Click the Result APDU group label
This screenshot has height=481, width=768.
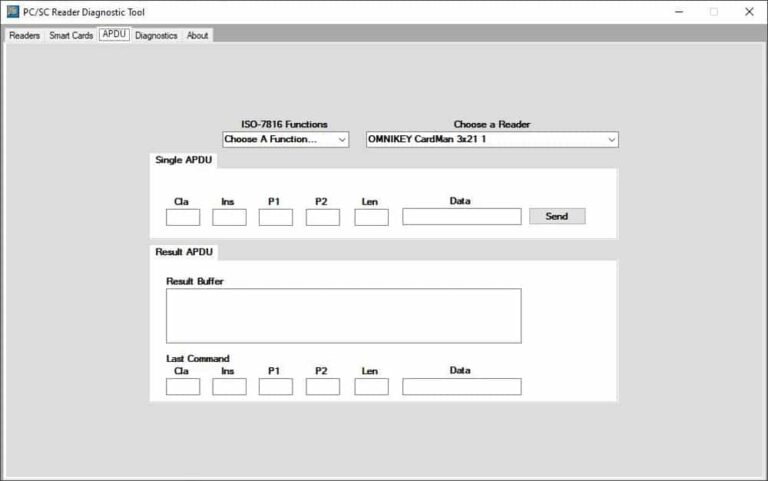click(184, 252)
